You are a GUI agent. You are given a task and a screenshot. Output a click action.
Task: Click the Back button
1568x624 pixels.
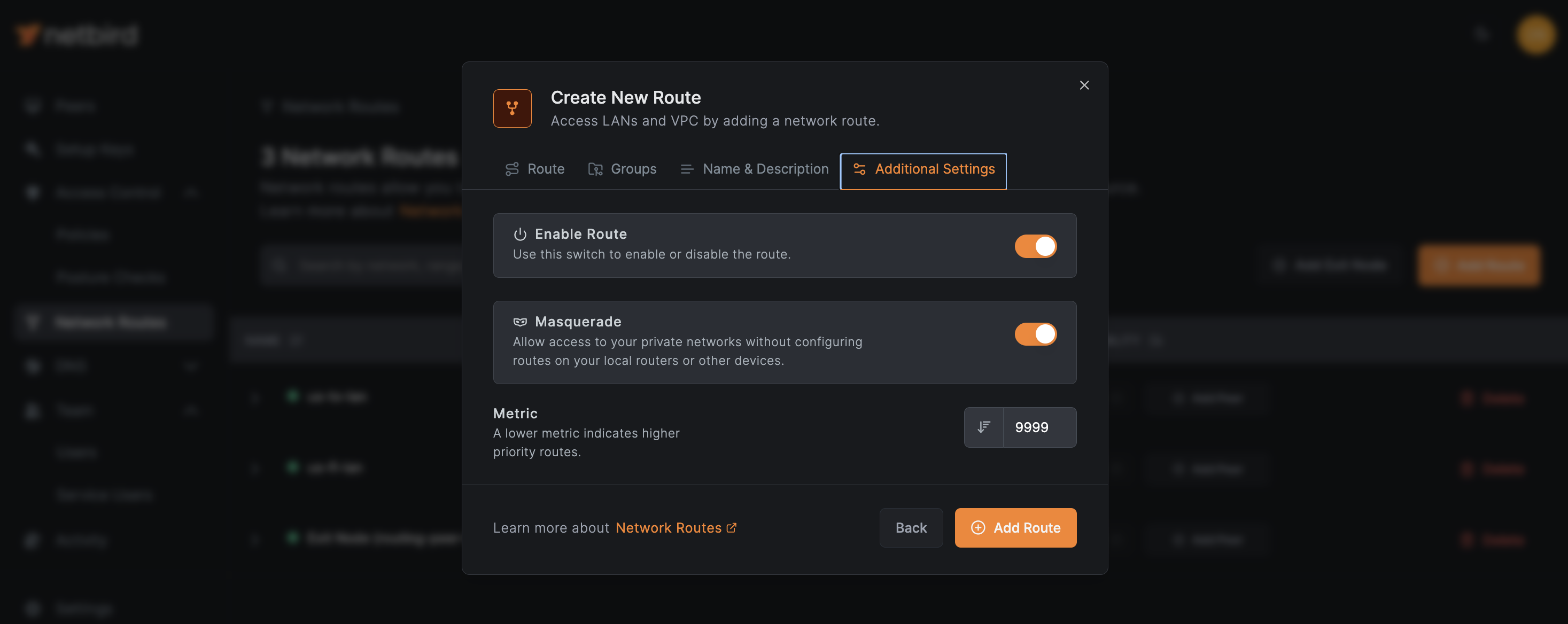(911, 528)
